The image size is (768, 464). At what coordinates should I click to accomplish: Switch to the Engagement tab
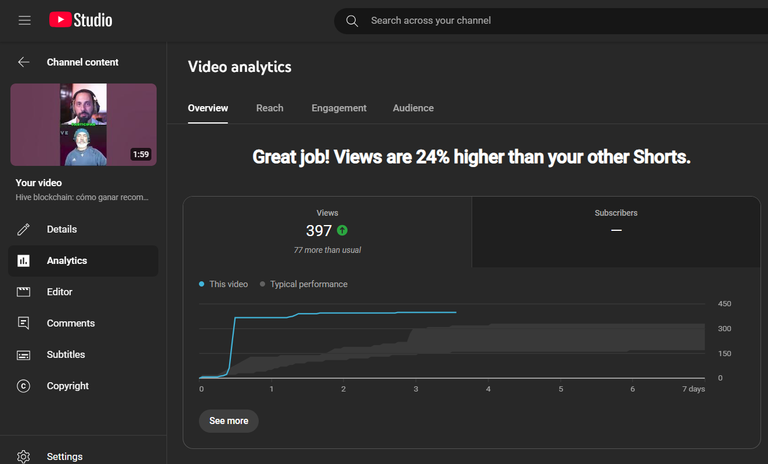[339, 108]
